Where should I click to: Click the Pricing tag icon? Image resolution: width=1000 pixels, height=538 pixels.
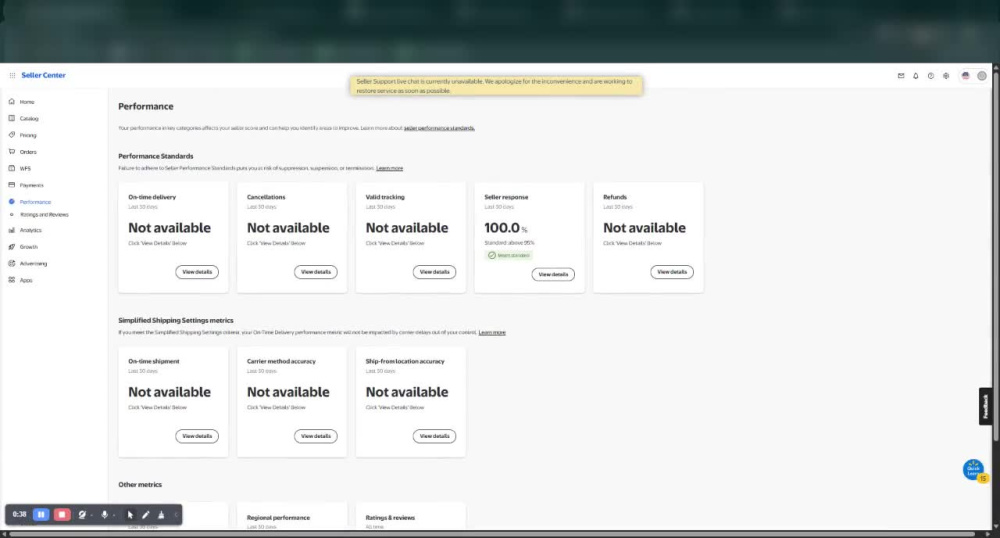pos(11,134)
